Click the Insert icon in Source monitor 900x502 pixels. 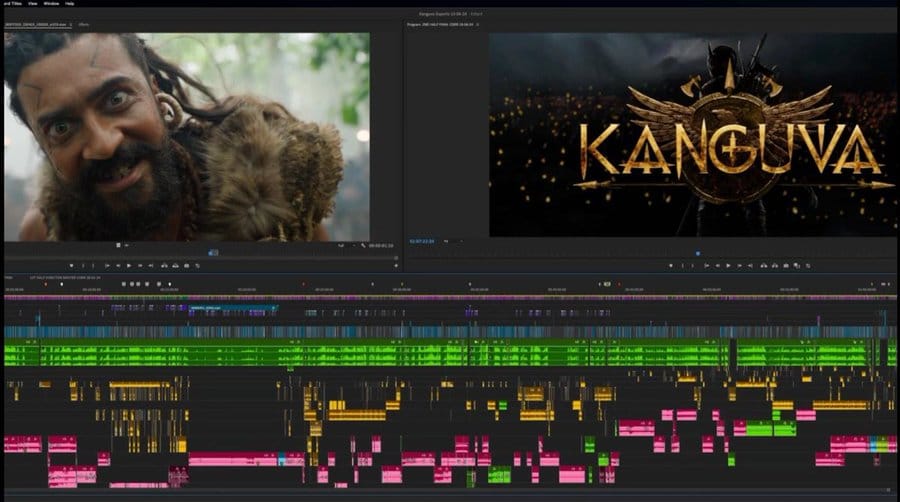[164, 265]
